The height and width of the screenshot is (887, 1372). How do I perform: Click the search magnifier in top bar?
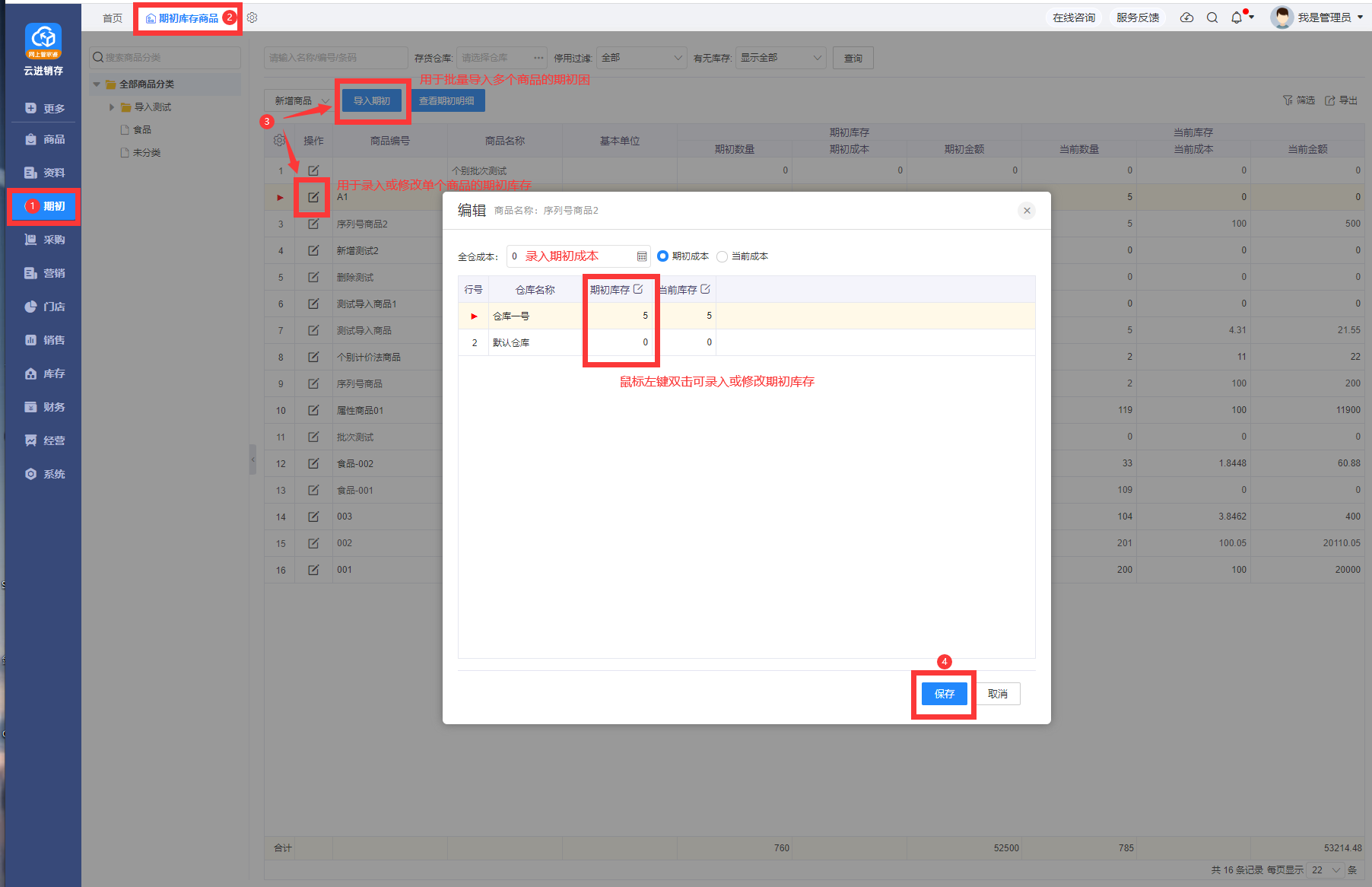click(x=1212, y=17)
